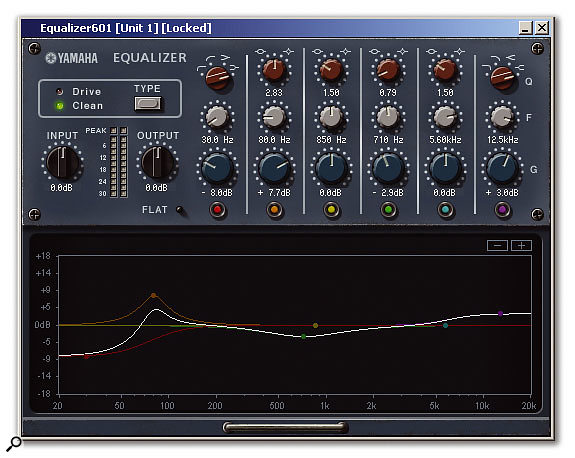The width and height of the screenshot is (575, 458).
Task: Click the 80.0 Hz frequency knob
Action: (x=274, y=117)
